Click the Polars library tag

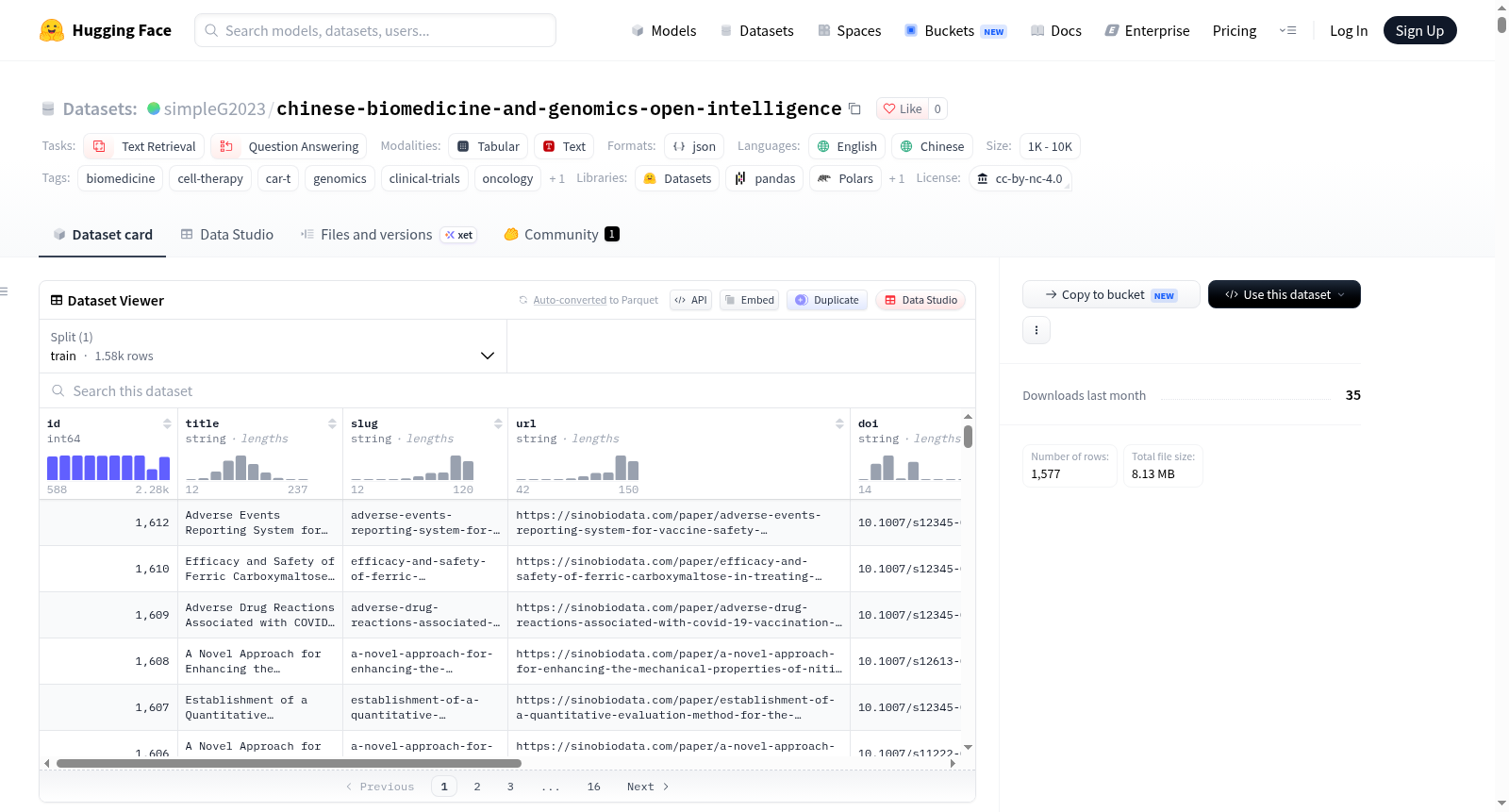coord(846,178)
